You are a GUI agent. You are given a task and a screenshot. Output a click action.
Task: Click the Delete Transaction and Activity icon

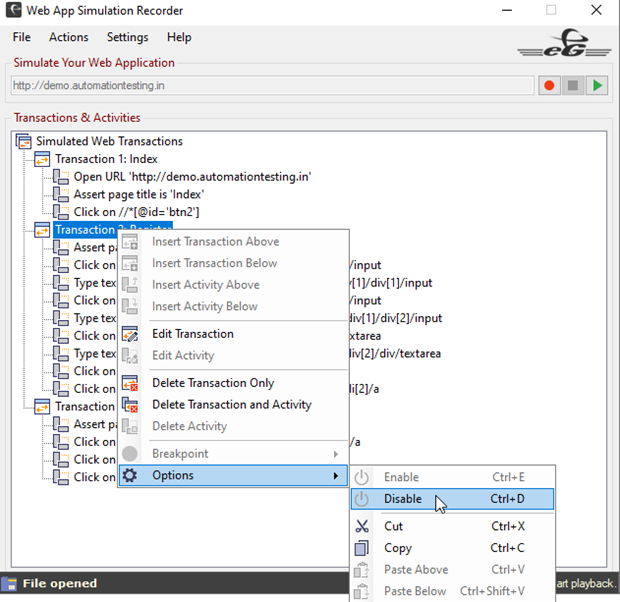130,405
